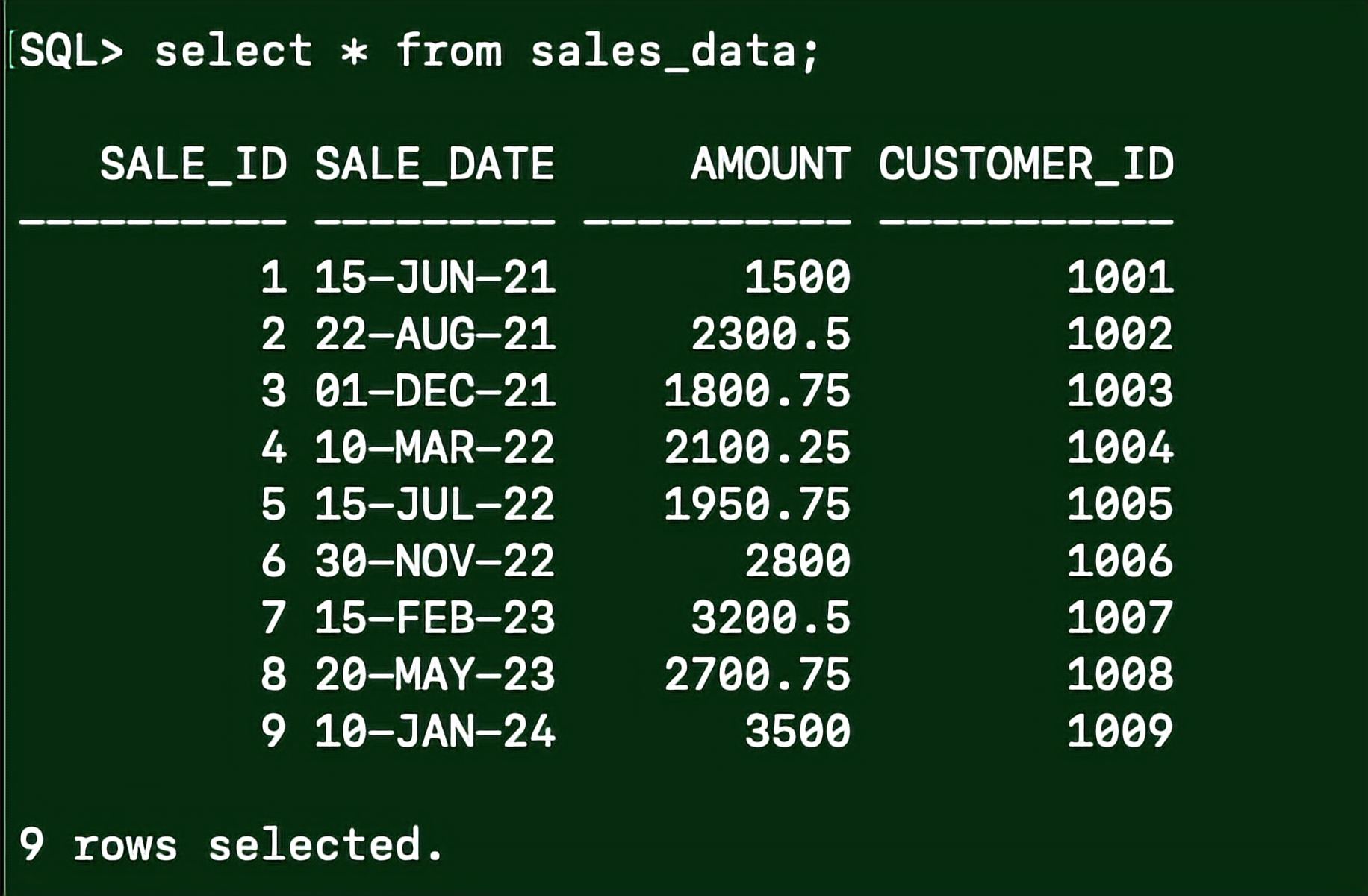Click the SALE_DATE column header
Image resolution: width=1368 pixels, height=896 pixels.
coord(435,164)
